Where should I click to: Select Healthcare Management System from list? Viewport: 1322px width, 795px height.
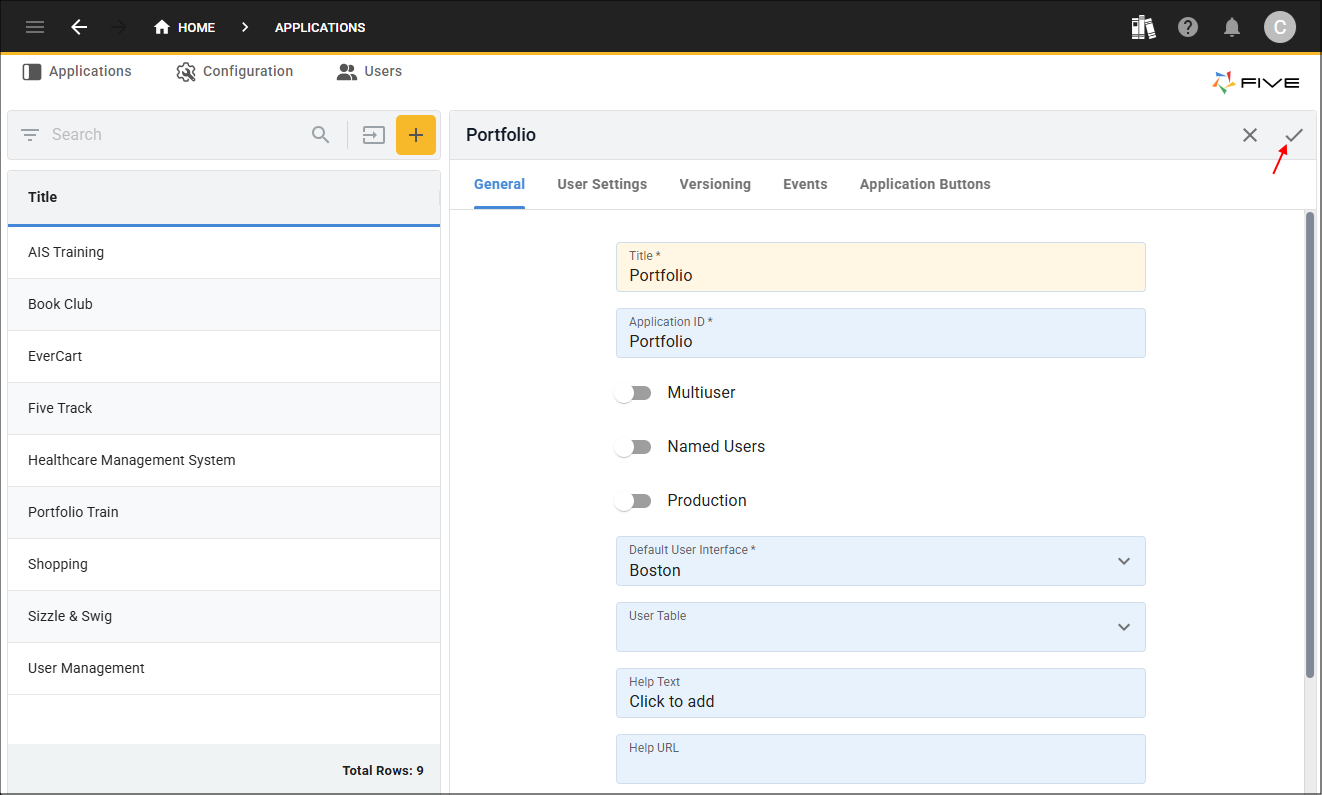point(132,460)
